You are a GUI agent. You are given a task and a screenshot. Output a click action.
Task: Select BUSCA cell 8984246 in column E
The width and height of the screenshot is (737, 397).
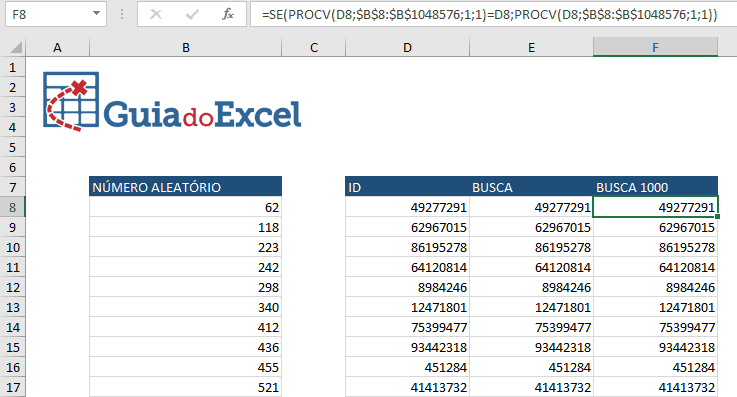(531, 287)
